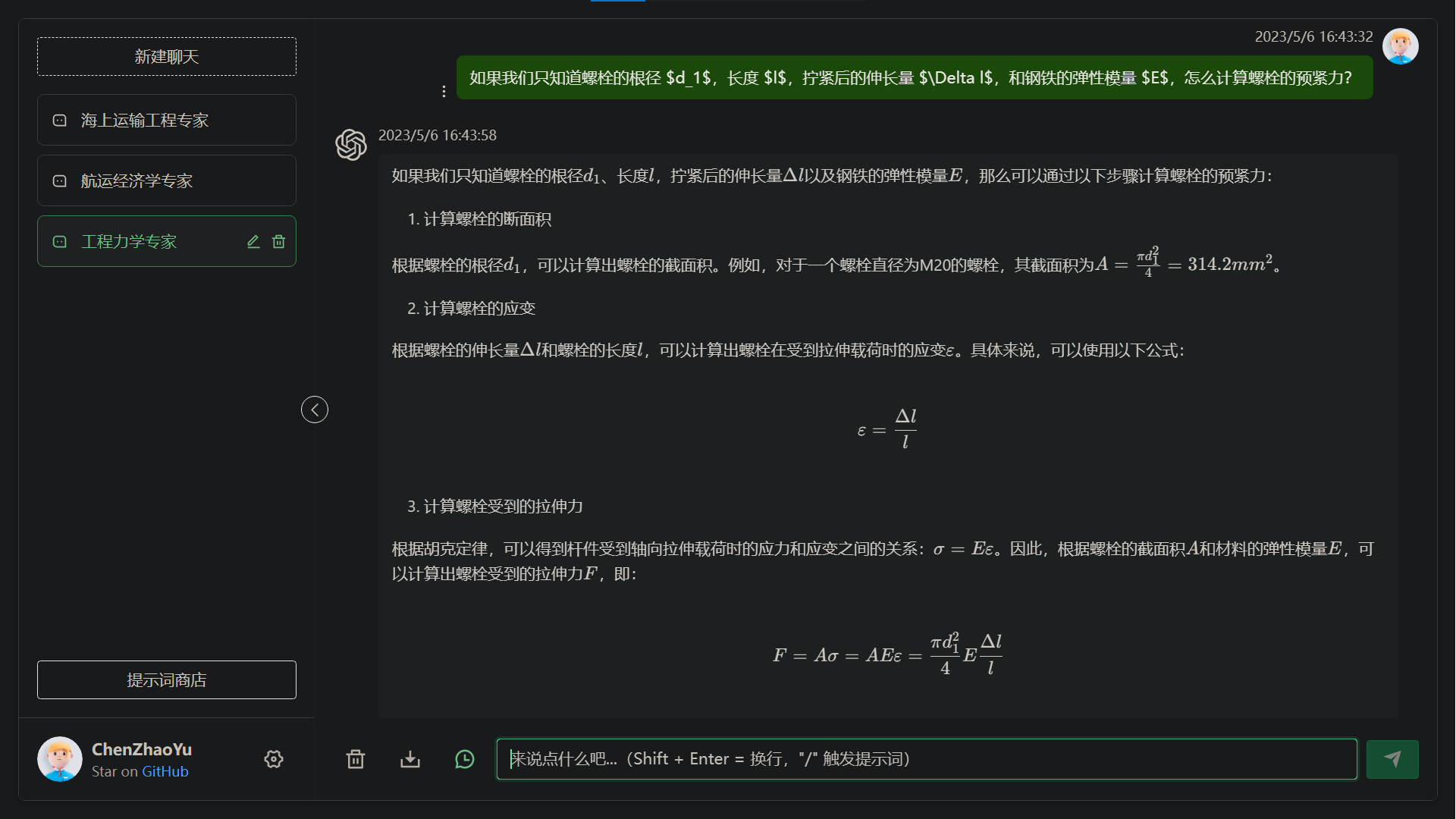Click the 2023/5/6 16:43:32 timestamp
The width and height of the screenshot is (1456, 819).
(1313, 36)
